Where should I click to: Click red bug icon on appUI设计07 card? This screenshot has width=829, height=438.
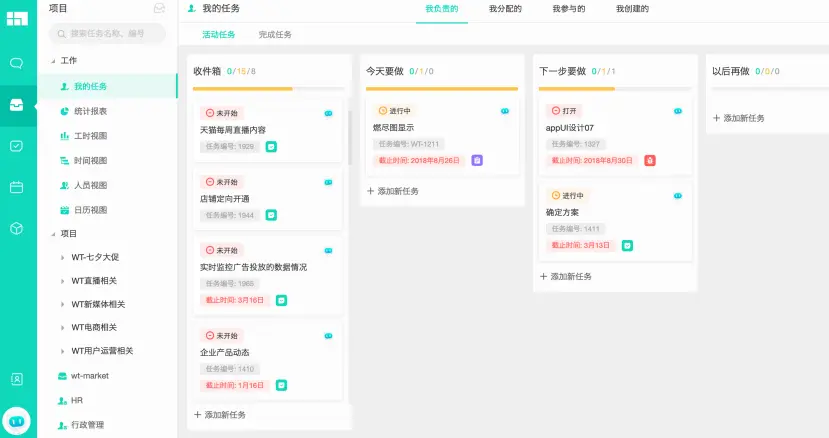coord(650,160)
